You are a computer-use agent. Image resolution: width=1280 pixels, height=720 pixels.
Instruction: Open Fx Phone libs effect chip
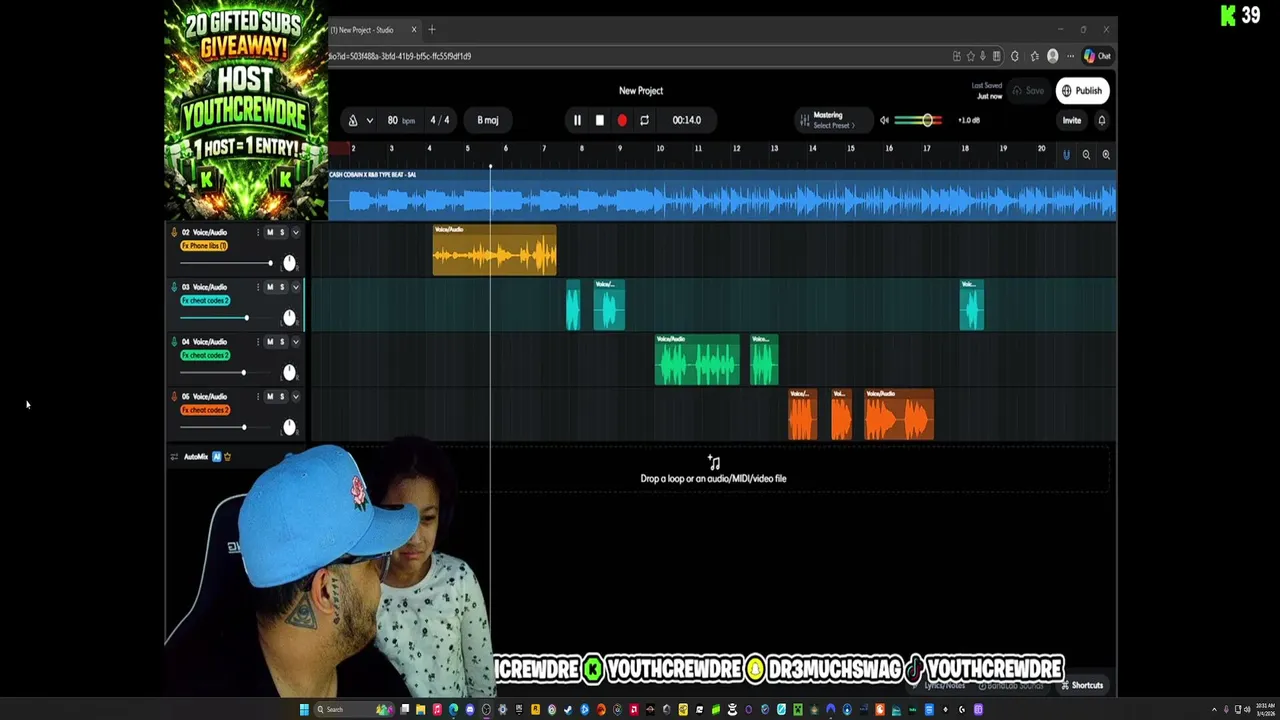(204, 246)
